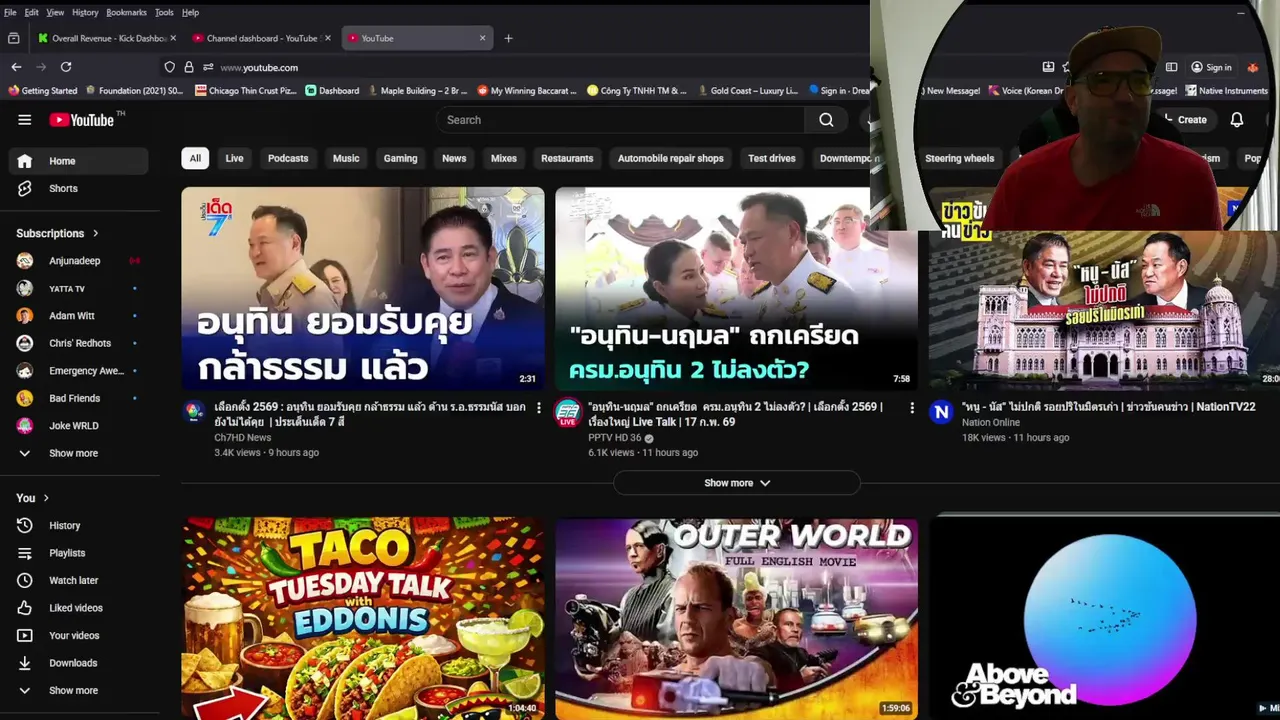
Task: Open the Ch7HD News channel link
Action: 242,437
